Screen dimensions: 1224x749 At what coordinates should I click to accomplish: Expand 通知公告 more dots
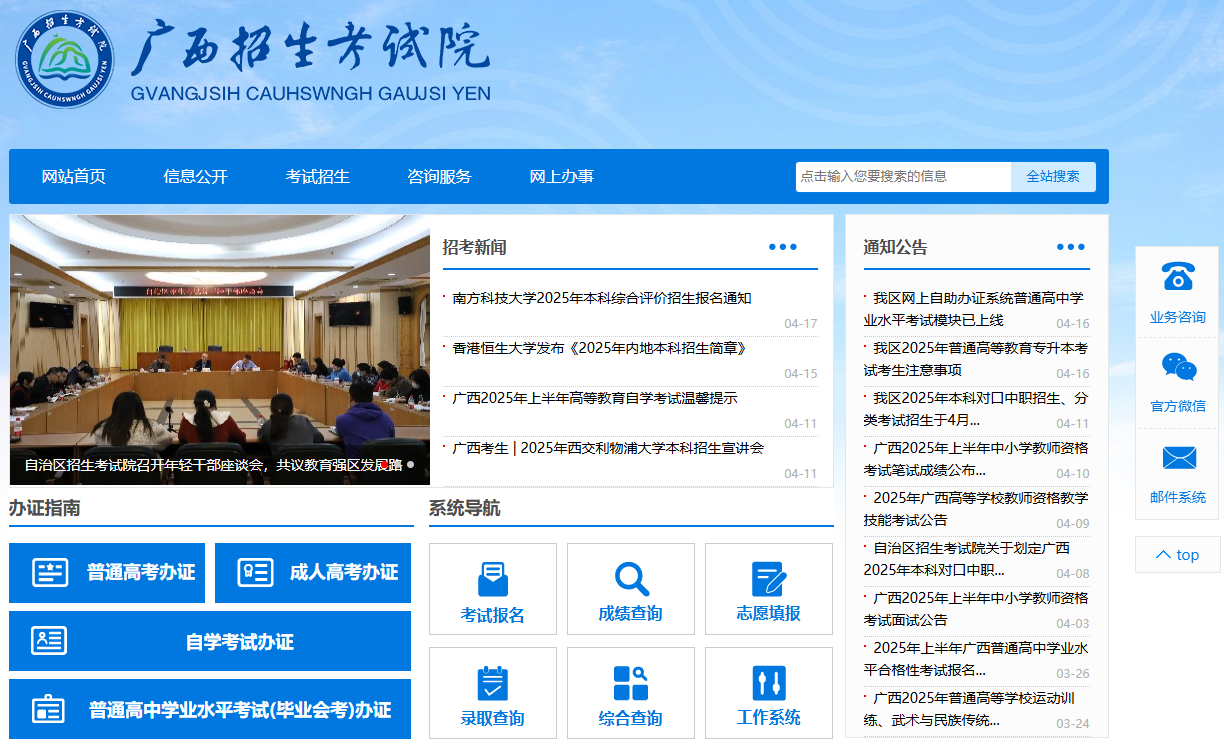pyautogui.click(x=1070, y=248)
